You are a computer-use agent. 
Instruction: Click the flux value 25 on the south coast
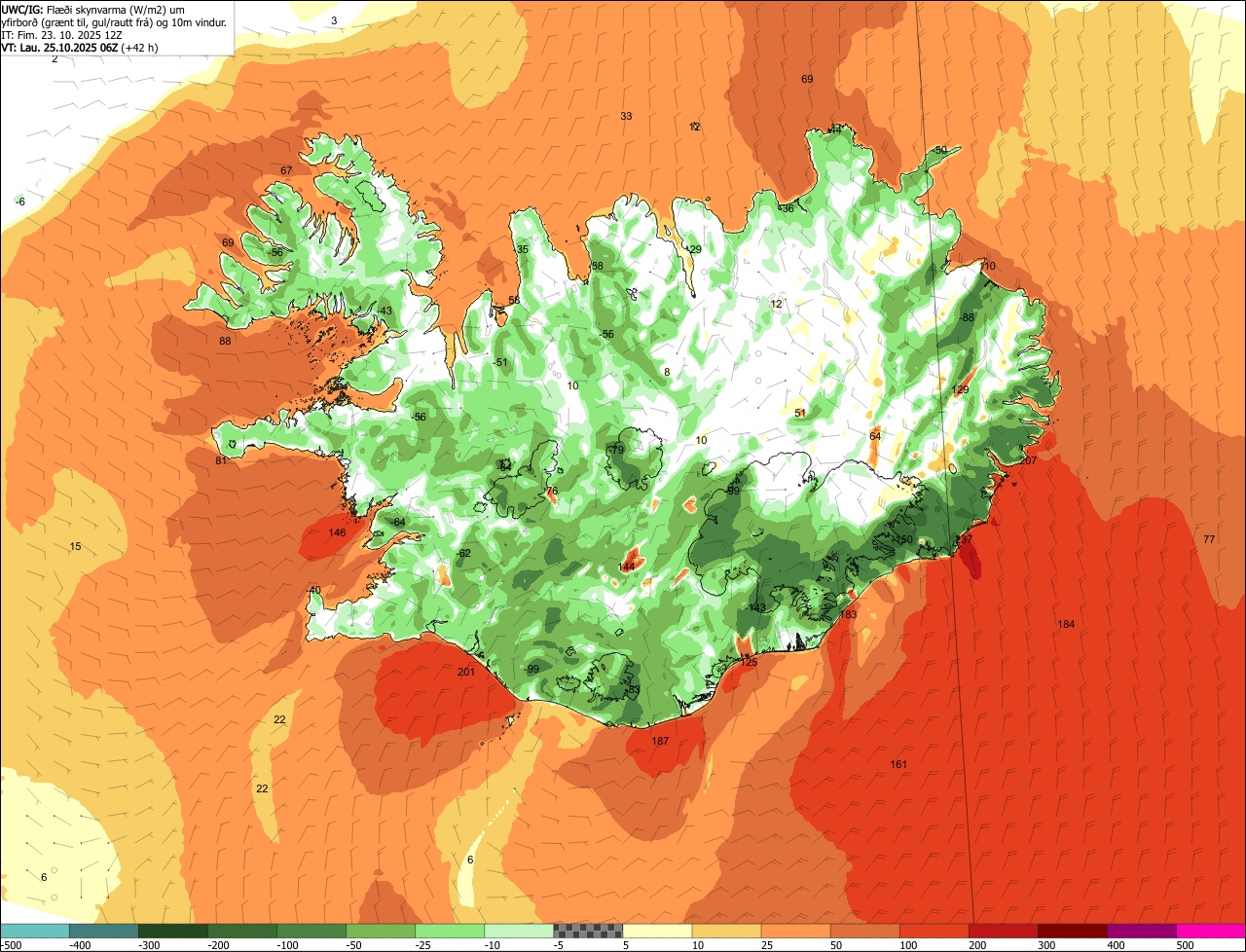[x=751, y=662]
